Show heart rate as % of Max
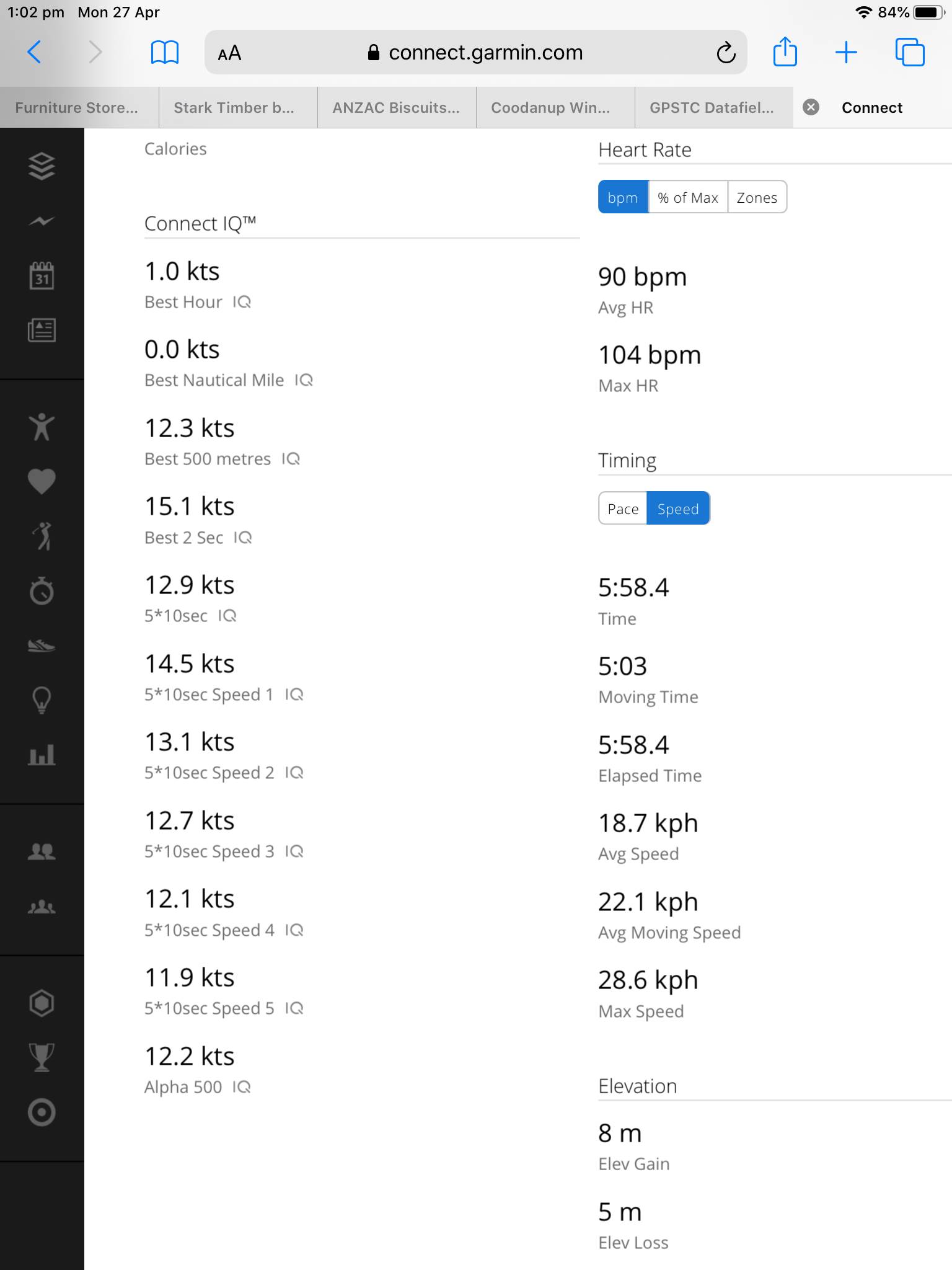 pos(688,197)
